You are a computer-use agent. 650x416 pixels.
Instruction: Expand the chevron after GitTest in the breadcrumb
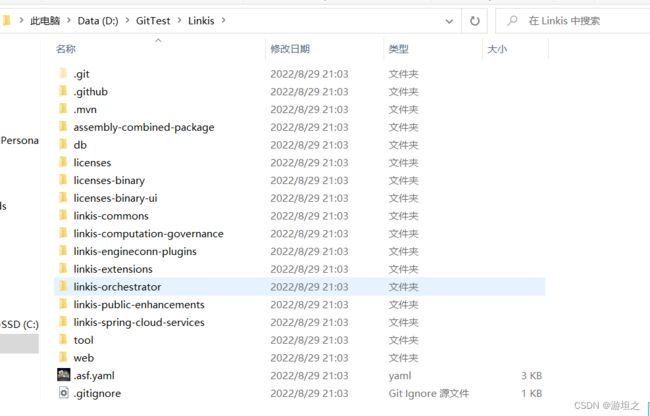[x=179, y=20]
